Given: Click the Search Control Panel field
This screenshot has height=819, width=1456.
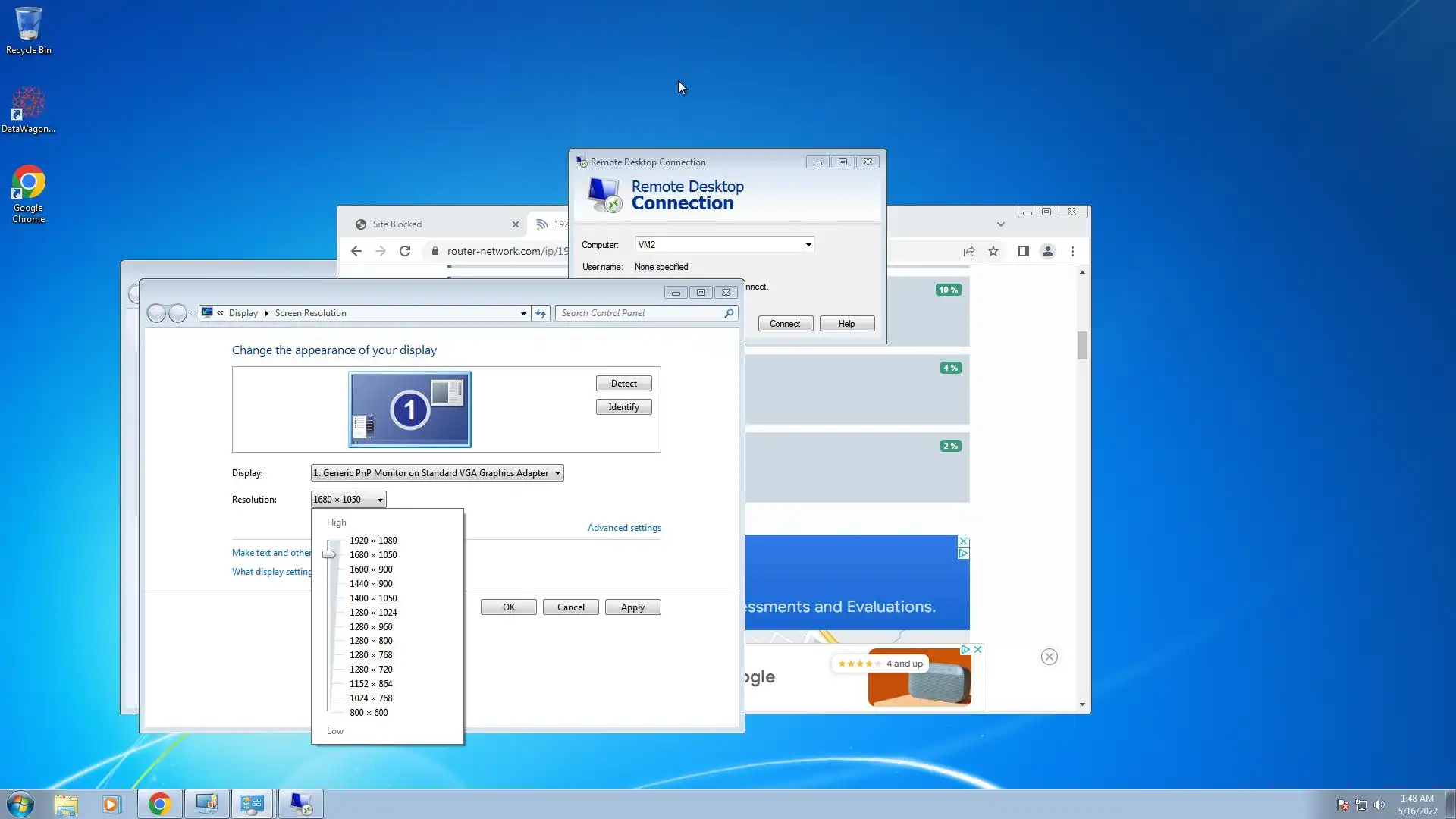Looking at the screenshot, I should click(x=641, y=313).
